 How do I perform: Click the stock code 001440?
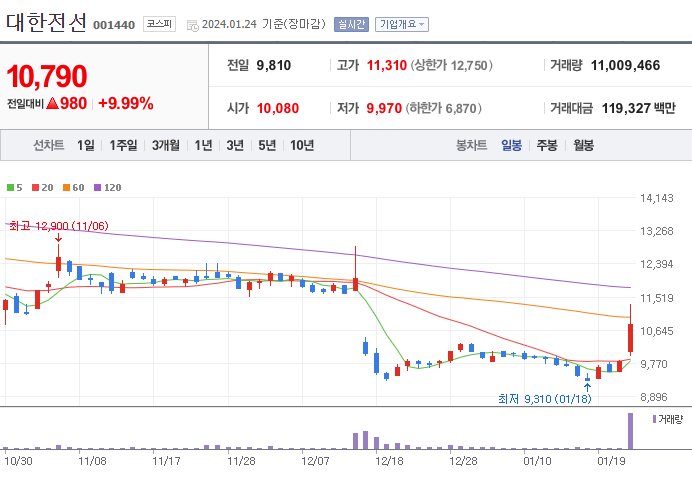click(x=114, y=25)
